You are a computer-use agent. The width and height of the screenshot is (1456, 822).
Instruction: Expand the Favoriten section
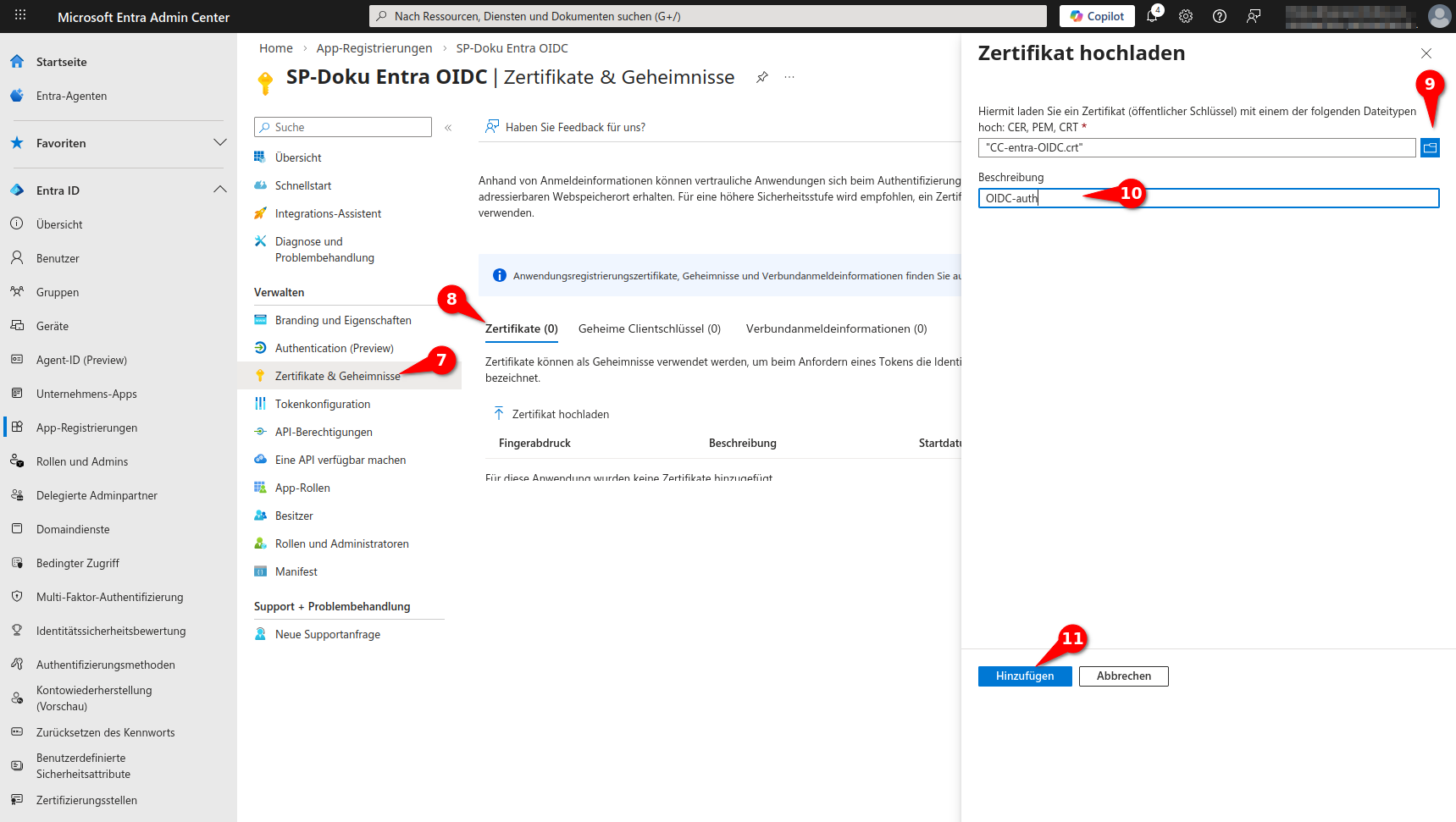pyautogui.click(x=220, y=142)
